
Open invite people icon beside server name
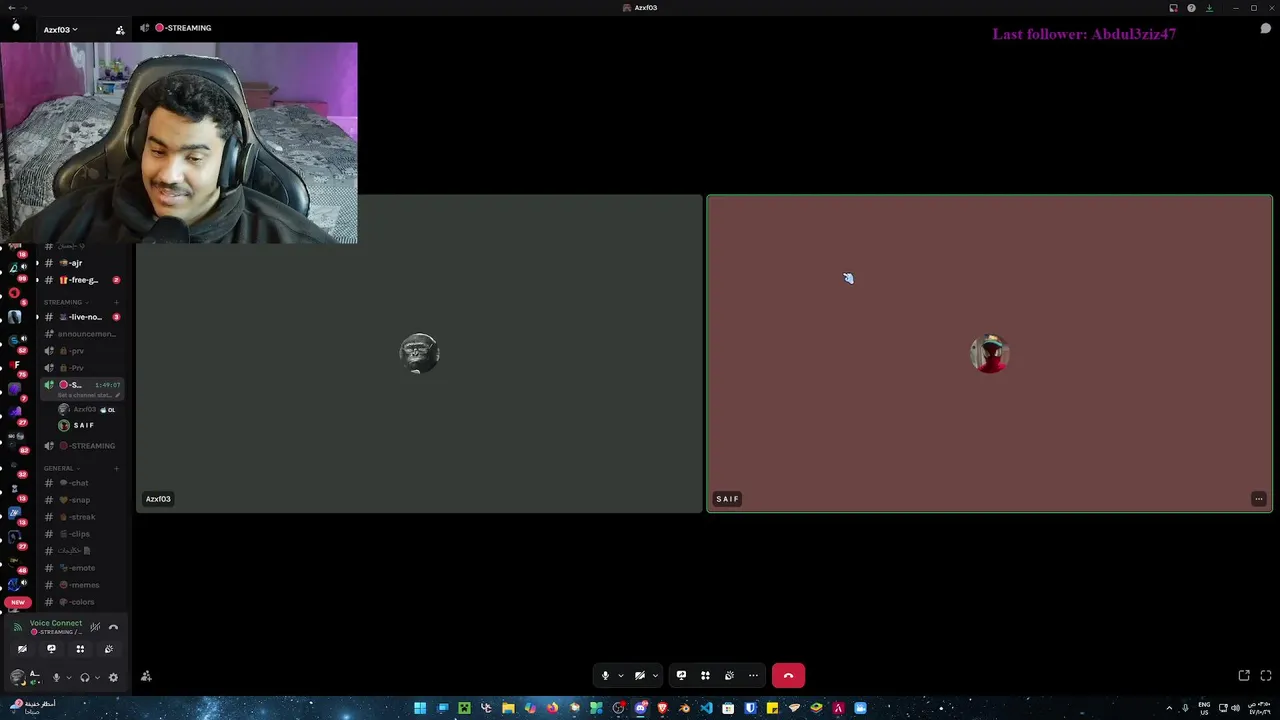120,30
